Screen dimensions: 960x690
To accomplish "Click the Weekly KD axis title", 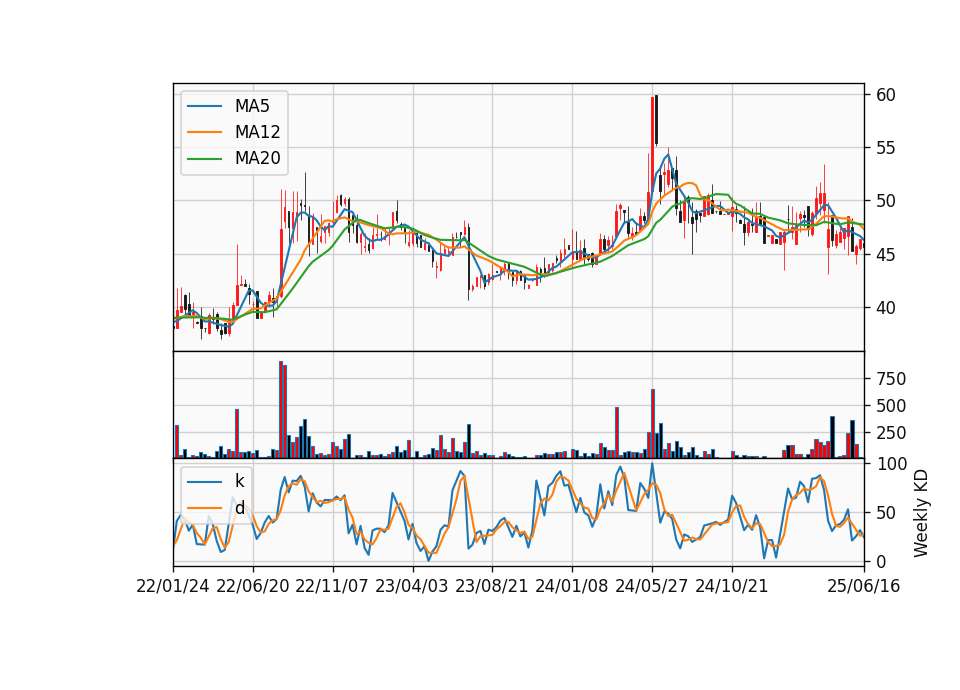I will tap(921, 514).
